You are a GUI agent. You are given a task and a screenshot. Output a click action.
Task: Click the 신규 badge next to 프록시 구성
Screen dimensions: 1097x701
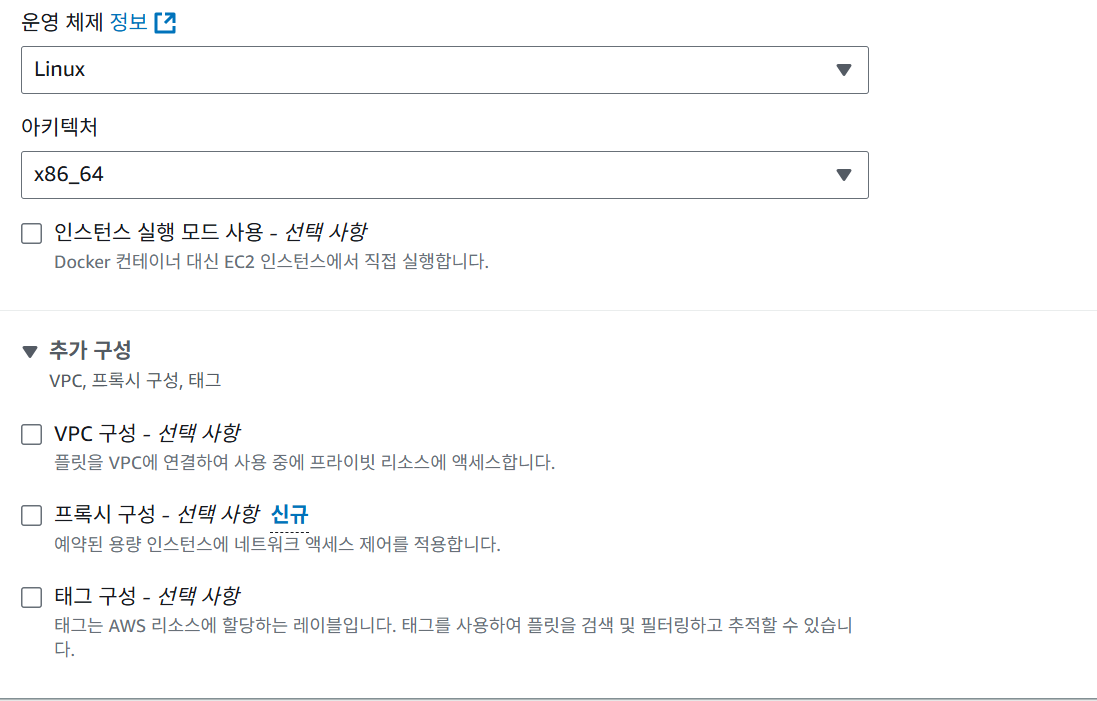coord(290,515)
